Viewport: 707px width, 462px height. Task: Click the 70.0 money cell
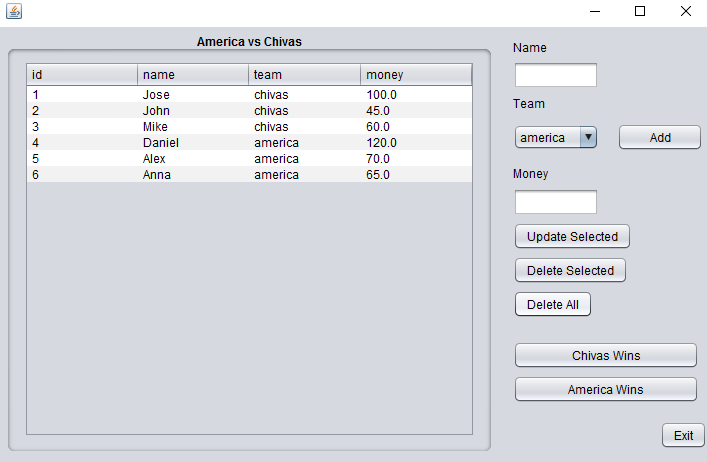coord(416,159)
